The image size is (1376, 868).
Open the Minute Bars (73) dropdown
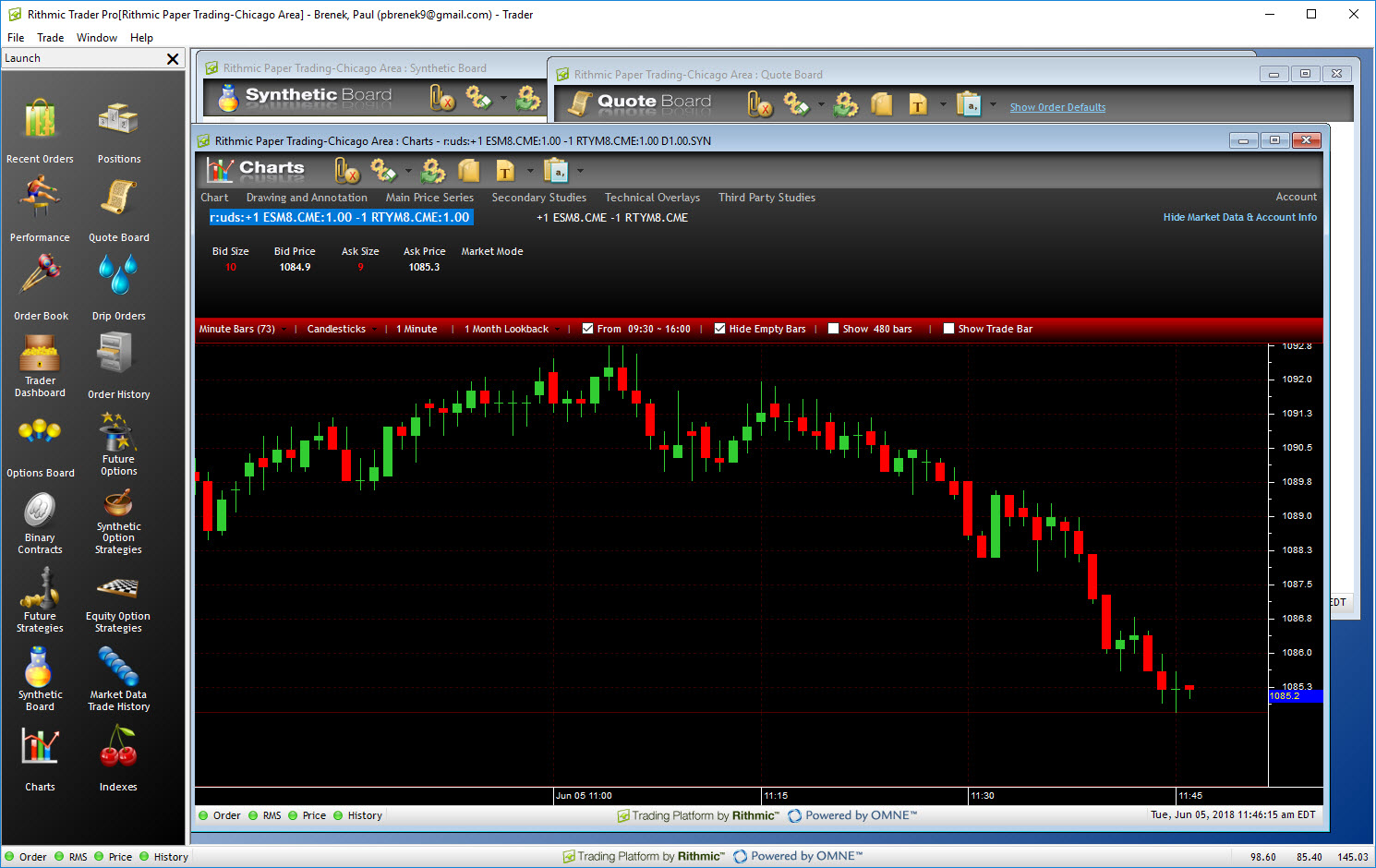[241, 329]
